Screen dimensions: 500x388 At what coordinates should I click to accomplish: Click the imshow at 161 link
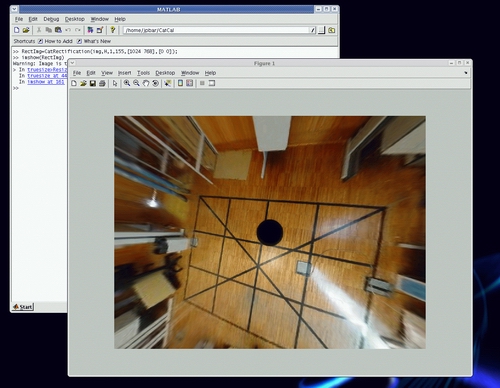click(46, 82)
